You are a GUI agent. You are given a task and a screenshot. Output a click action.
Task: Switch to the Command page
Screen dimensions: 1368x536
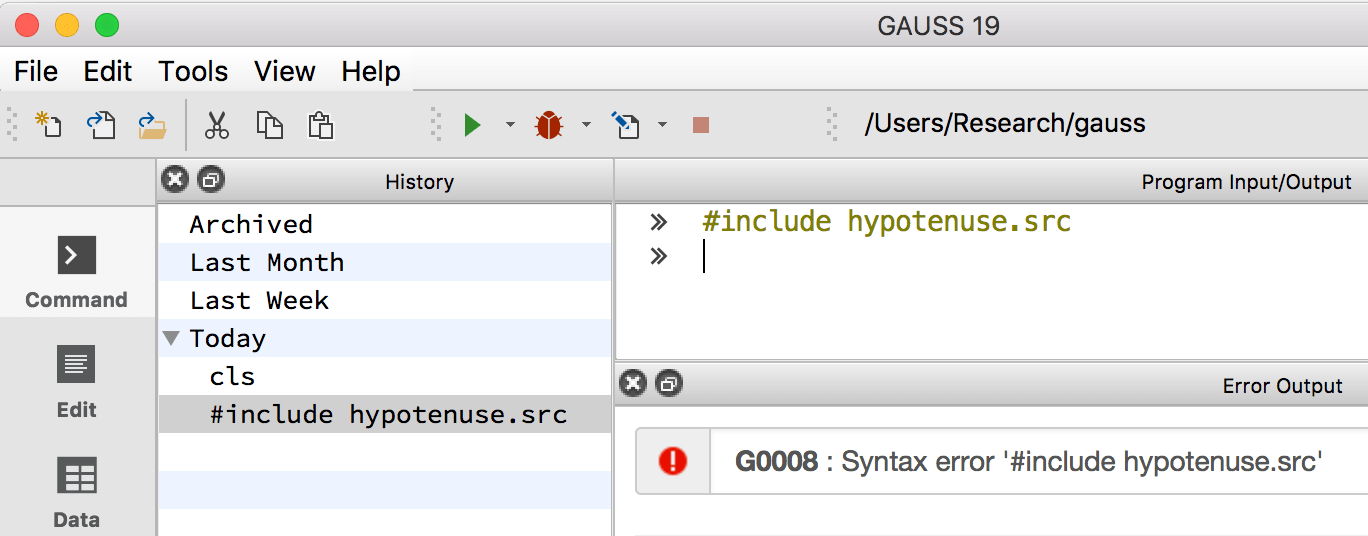point(77,272)
